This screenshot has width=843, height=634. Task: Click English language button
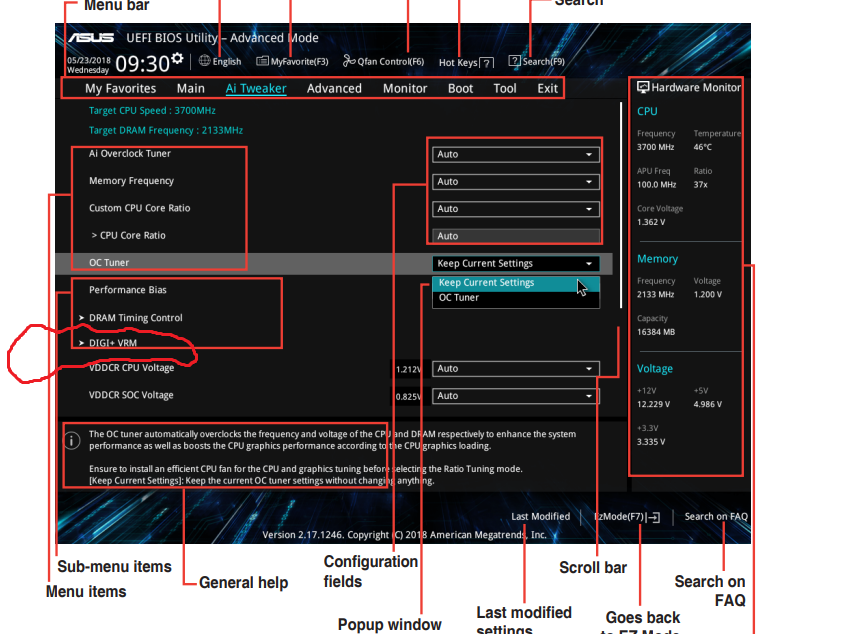tap(220, 61)
